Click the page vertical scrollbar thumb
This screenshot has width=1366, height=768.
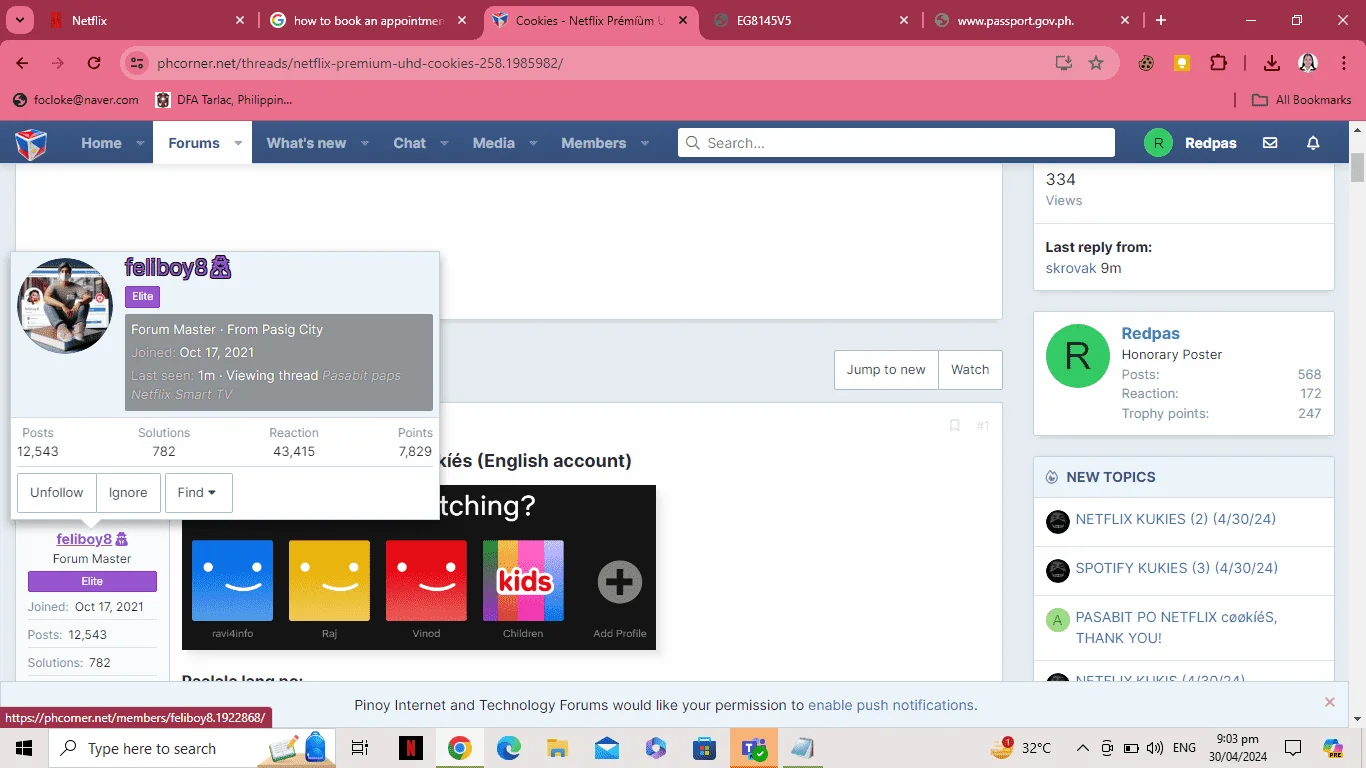(1357, 167)
